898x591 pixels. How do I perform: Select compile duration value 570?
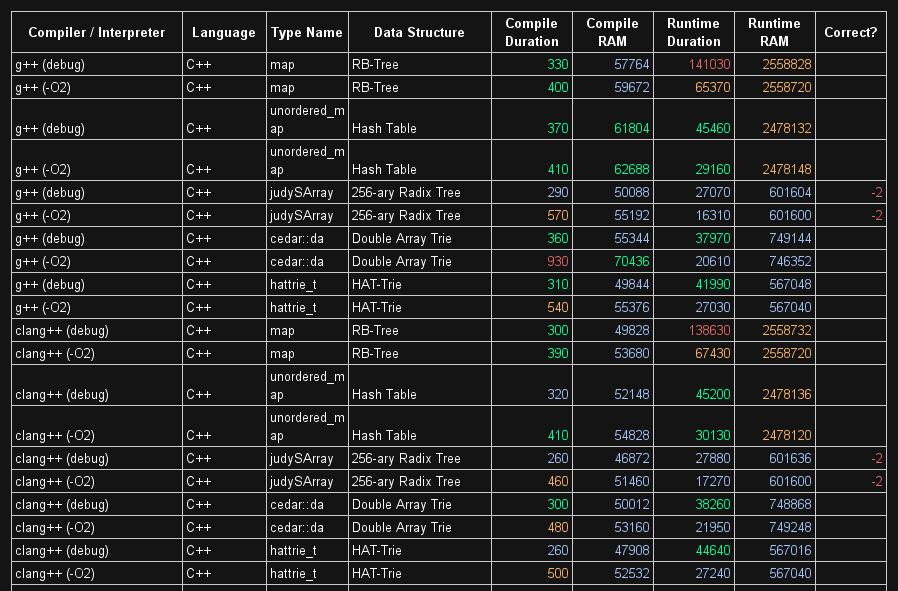[558, 215]
